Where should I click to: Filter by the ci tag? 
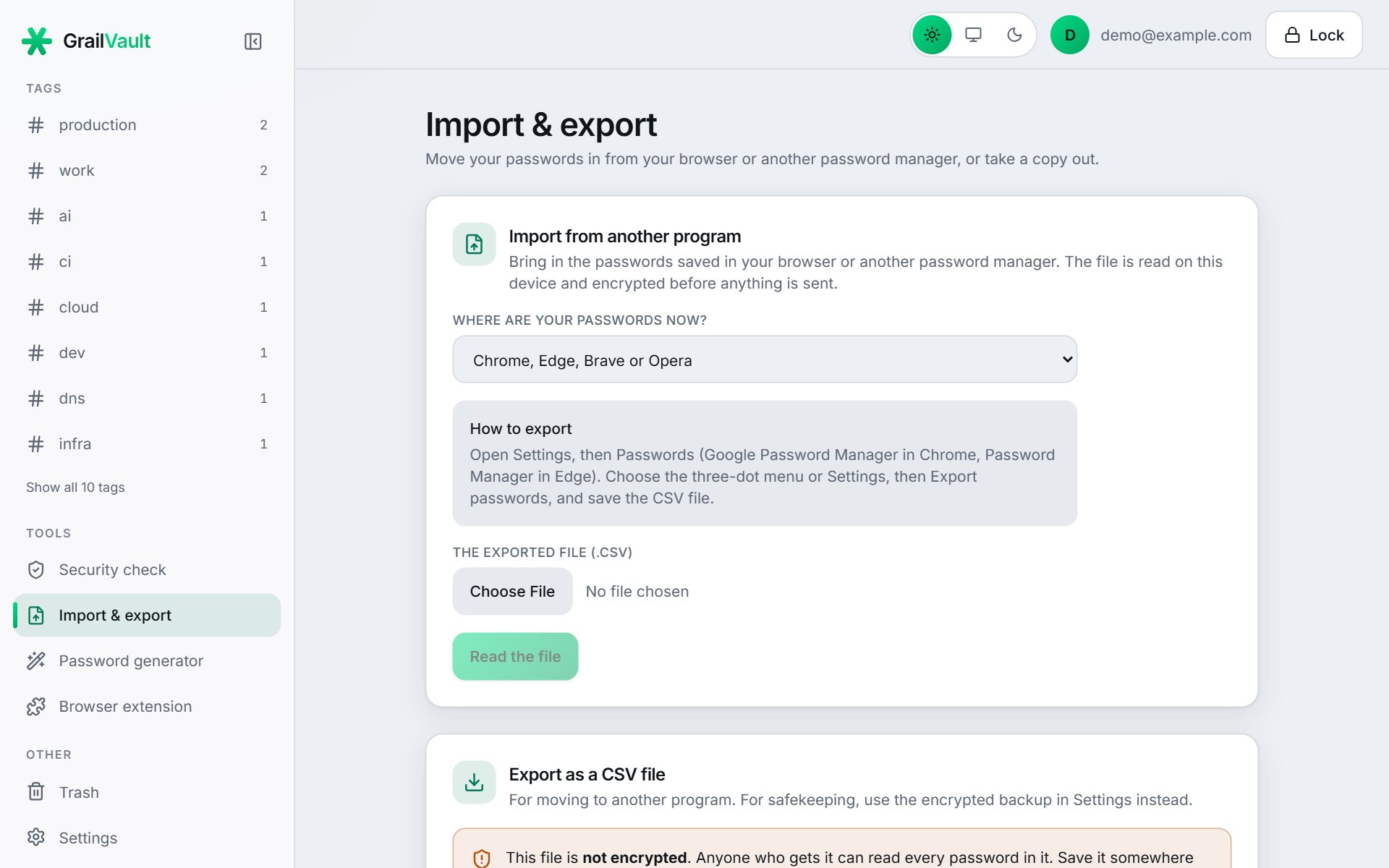click(x=147, y=262)
